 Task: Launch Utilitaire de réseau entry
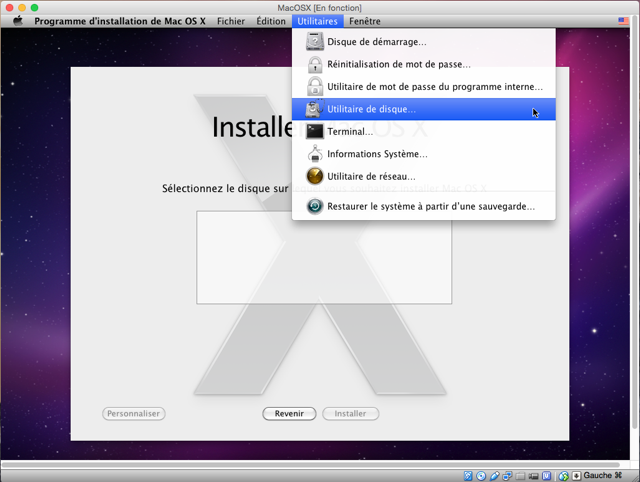[424, 176]
